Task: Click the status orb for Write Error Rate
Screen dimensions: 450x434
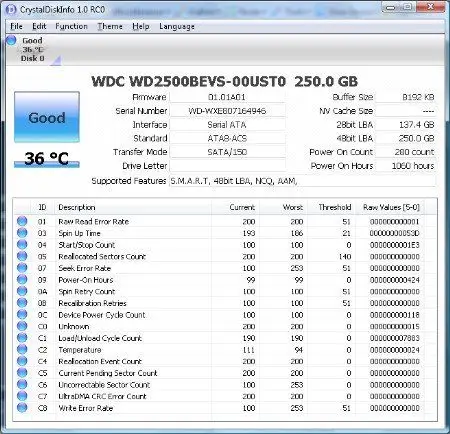Action: [22, 408]
